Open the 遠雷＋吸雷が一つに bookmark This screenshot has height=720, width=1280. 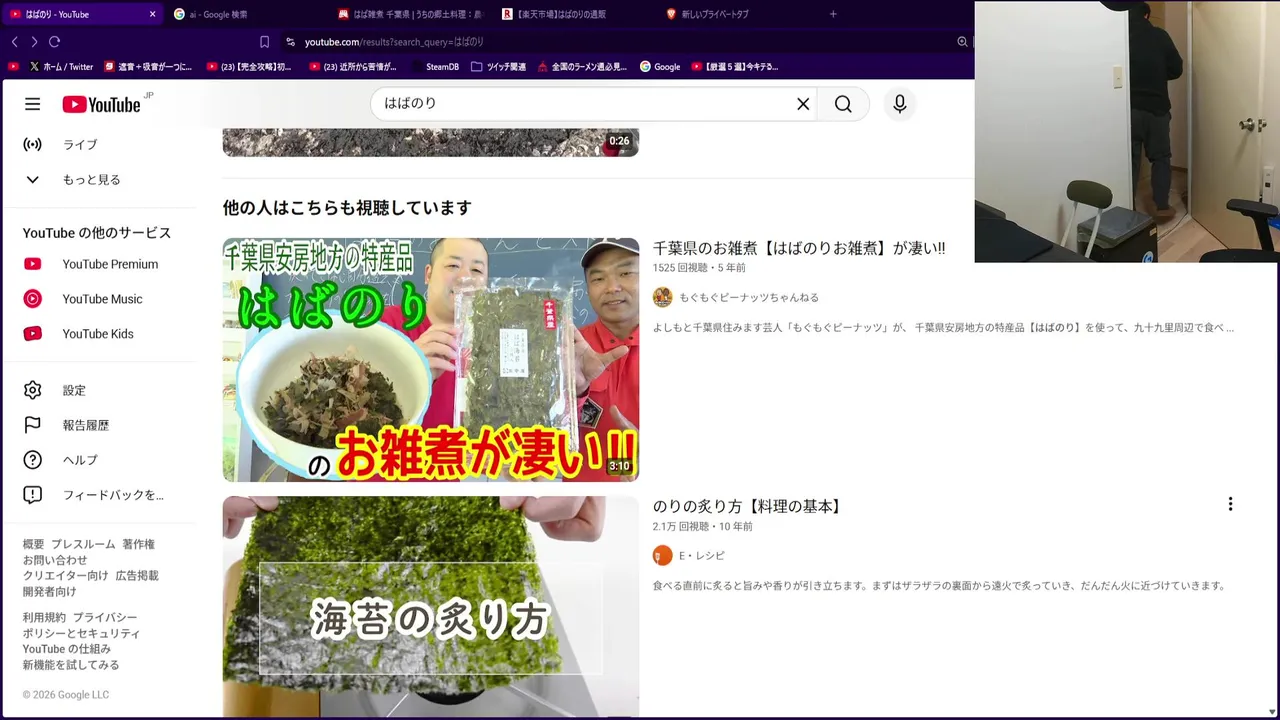coord(148,67)
